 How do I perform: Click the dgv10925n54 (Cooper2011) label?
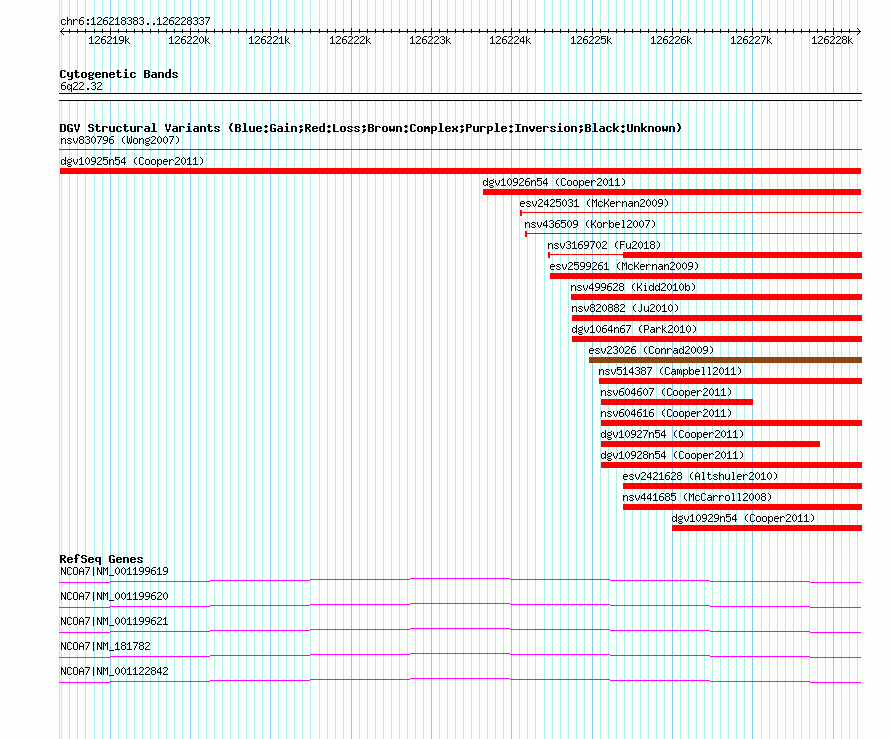tap(132, 161)
